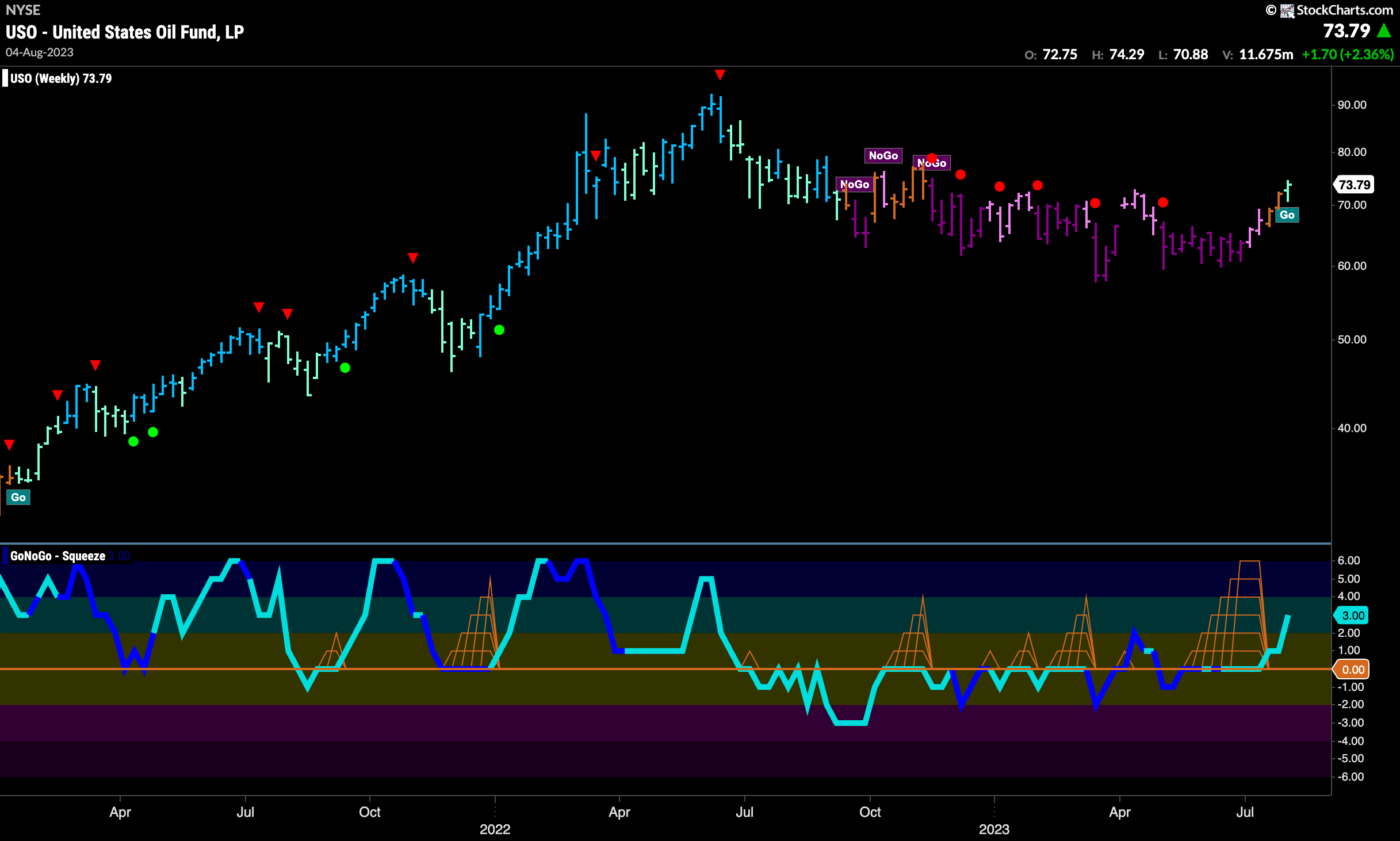Click the Go label beside the latest price bar

1287,215
